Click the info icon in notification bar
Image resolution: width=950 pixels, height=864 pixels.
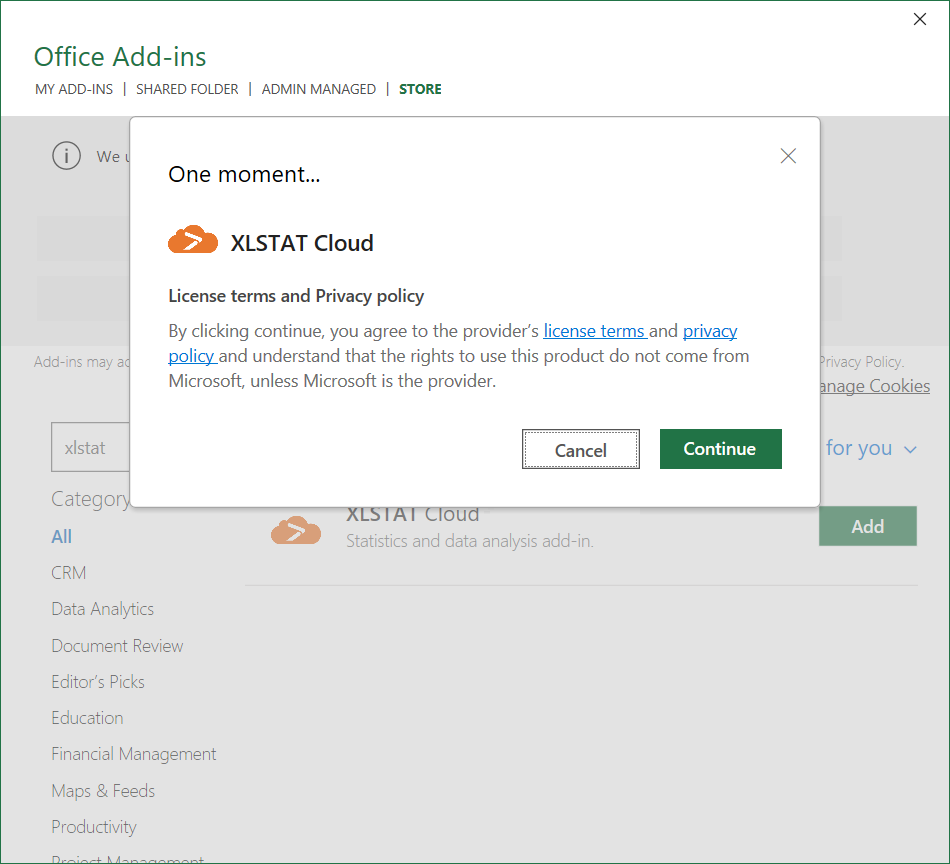click(66, 156)
